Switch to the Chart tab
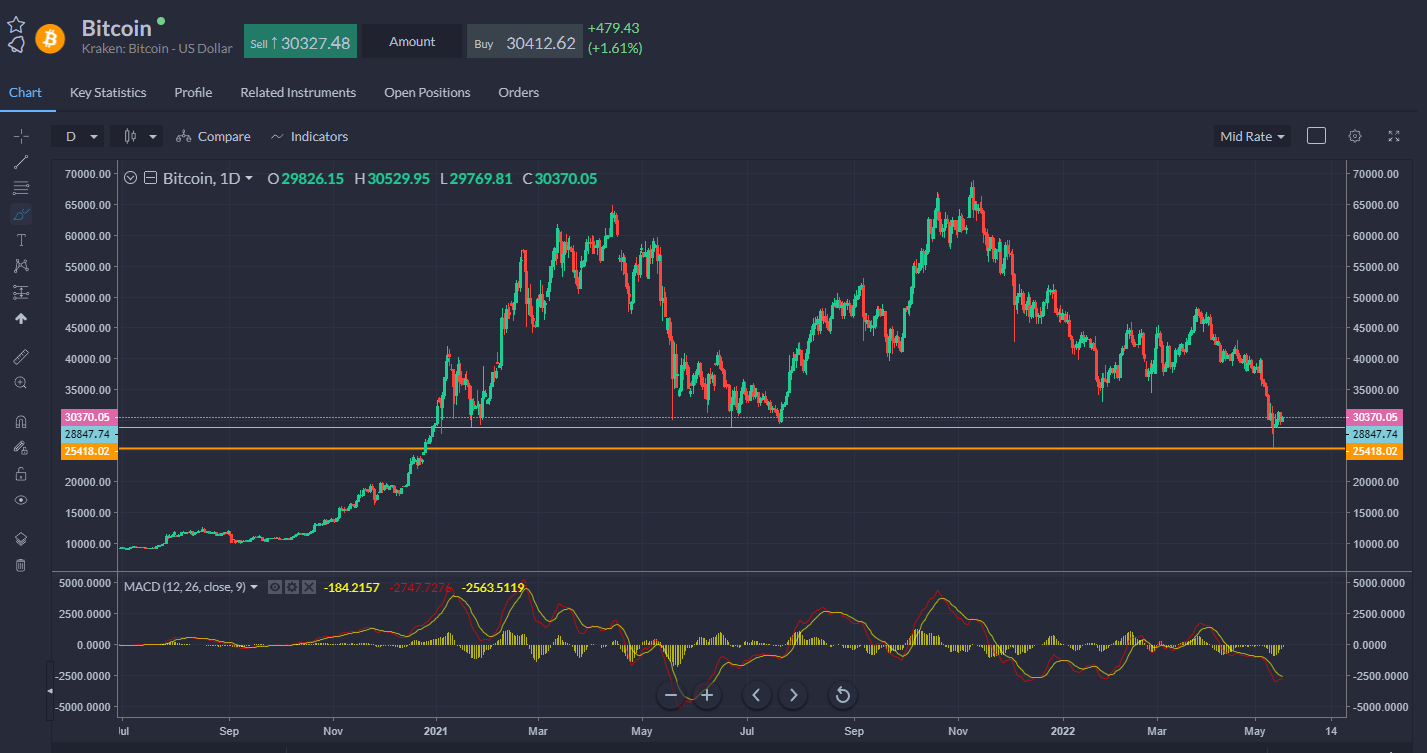This screenshot has height=753, width=1427. tap(25, 92)
